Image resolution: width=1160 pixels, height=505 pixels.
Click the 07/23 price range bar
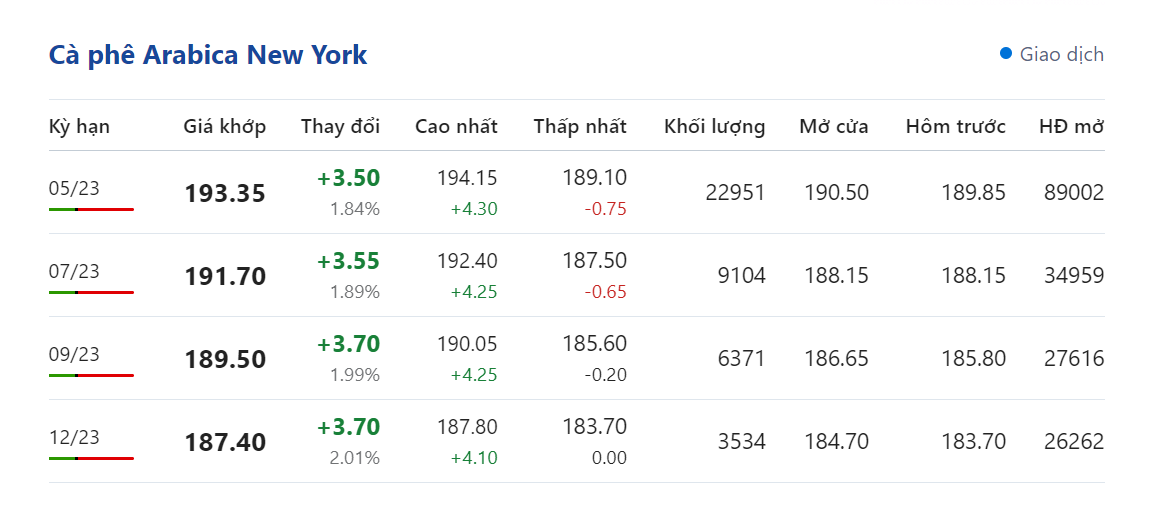coord(91,292)
